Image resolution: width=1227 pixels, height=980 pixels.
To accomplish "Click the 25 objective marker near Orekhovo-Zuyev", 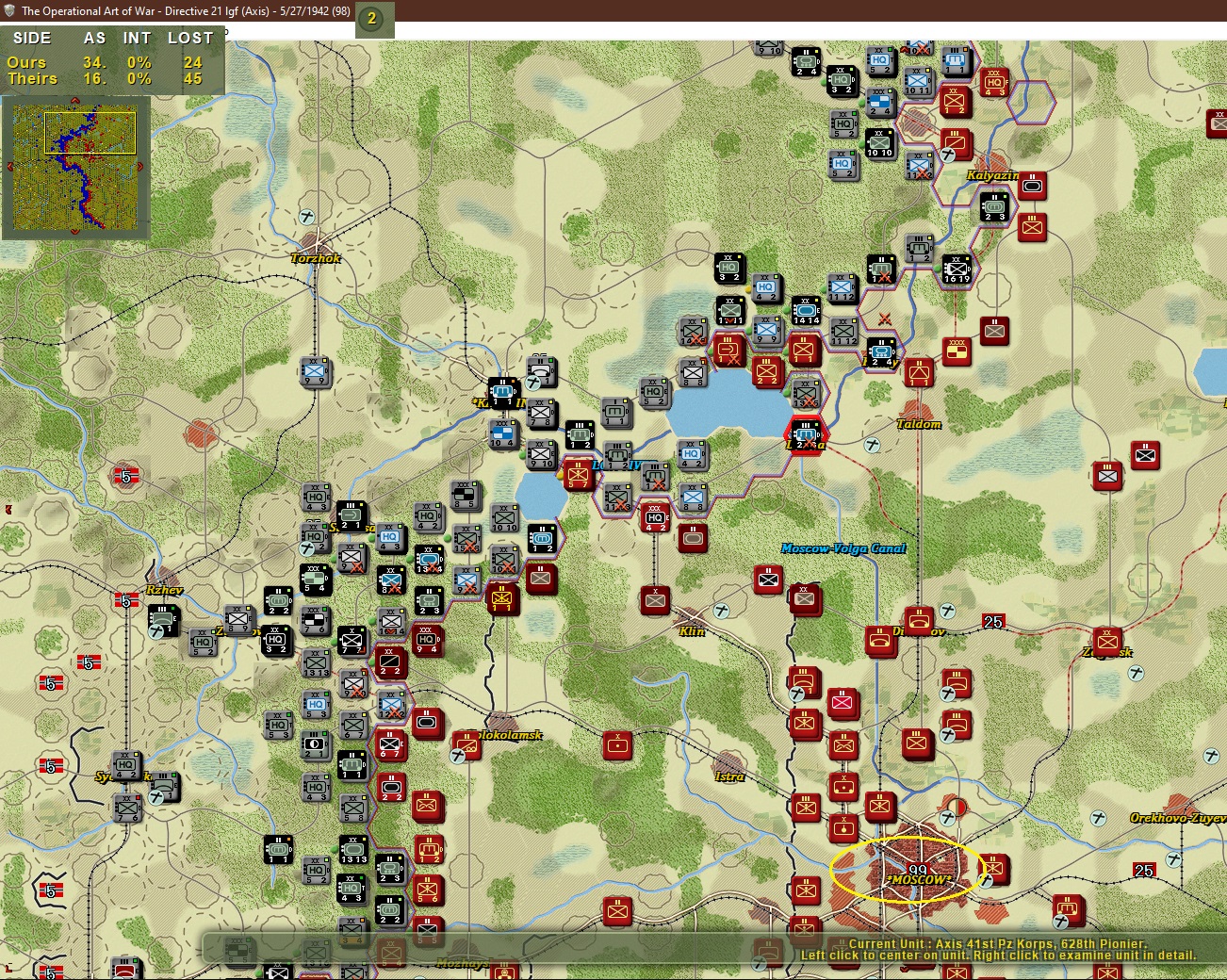I will coord(1144,870).
